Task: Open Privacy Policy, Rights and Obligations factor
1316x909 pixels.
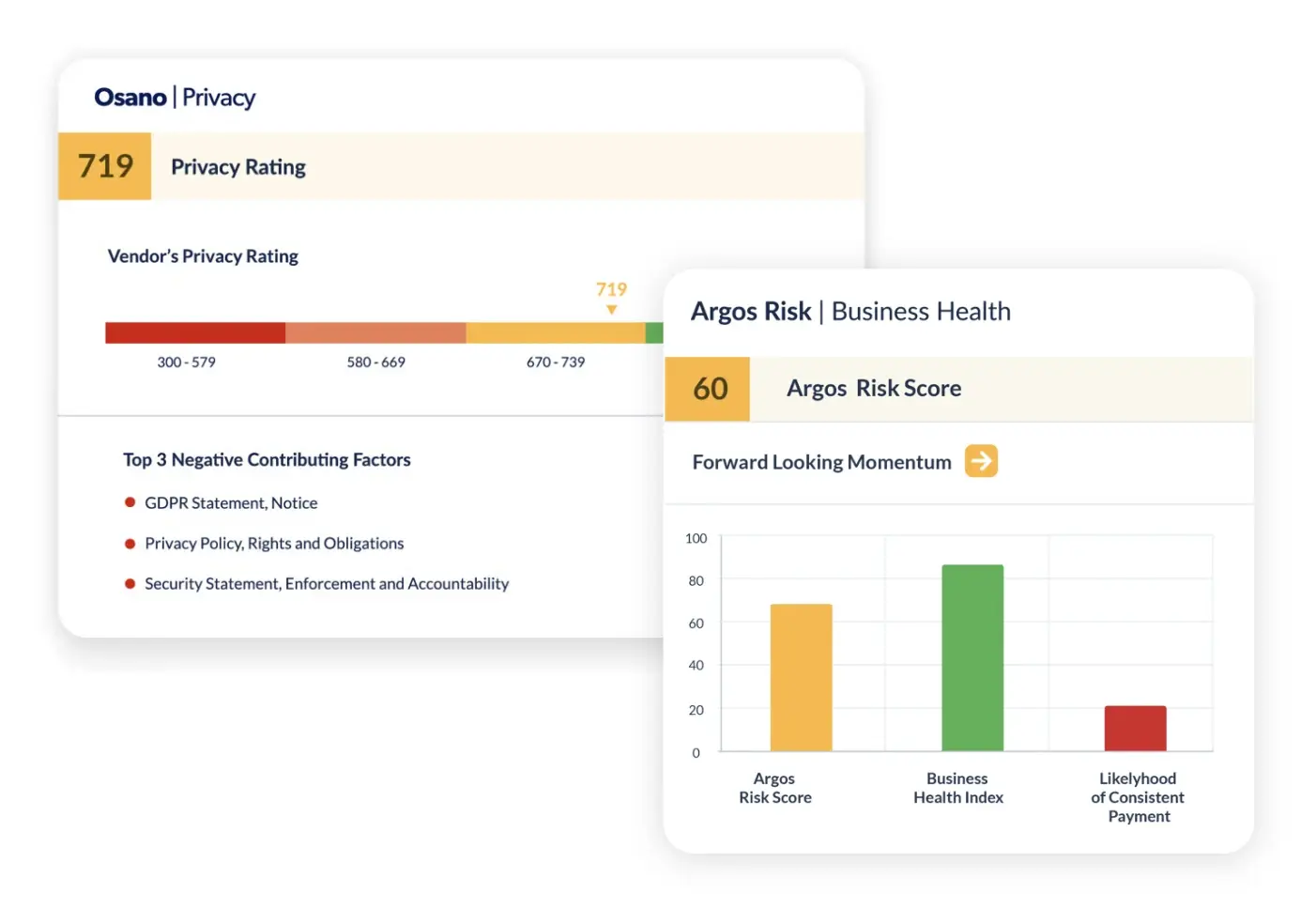Action: [x=274, y=544]
